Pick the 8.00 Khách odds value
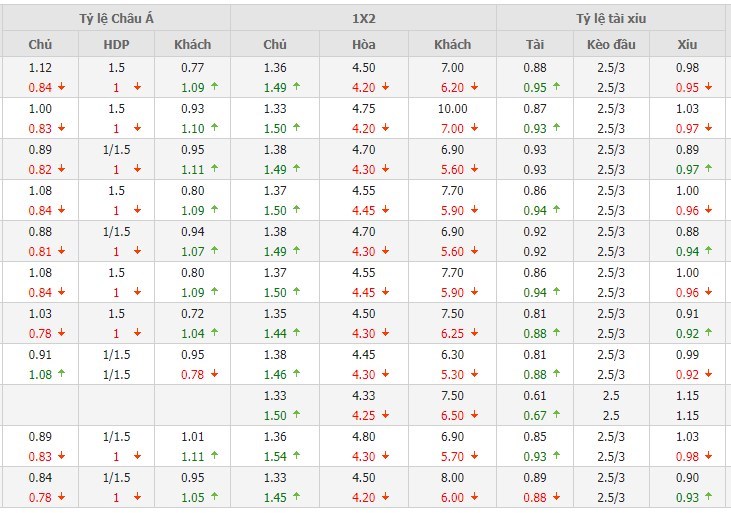The image size is (731, 513). point(452,477)
